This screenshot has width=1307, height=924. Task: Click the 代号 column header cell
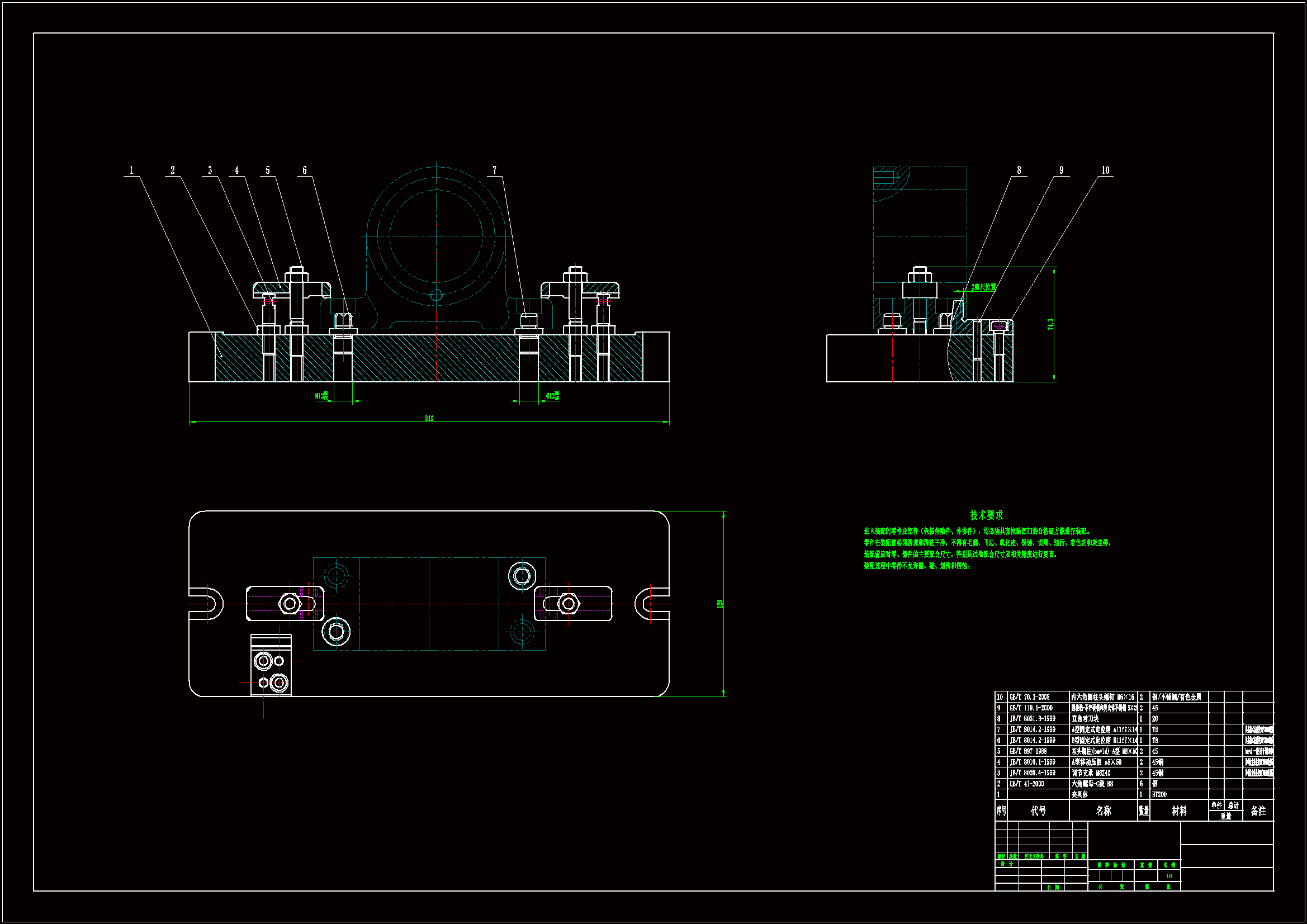1038,811
